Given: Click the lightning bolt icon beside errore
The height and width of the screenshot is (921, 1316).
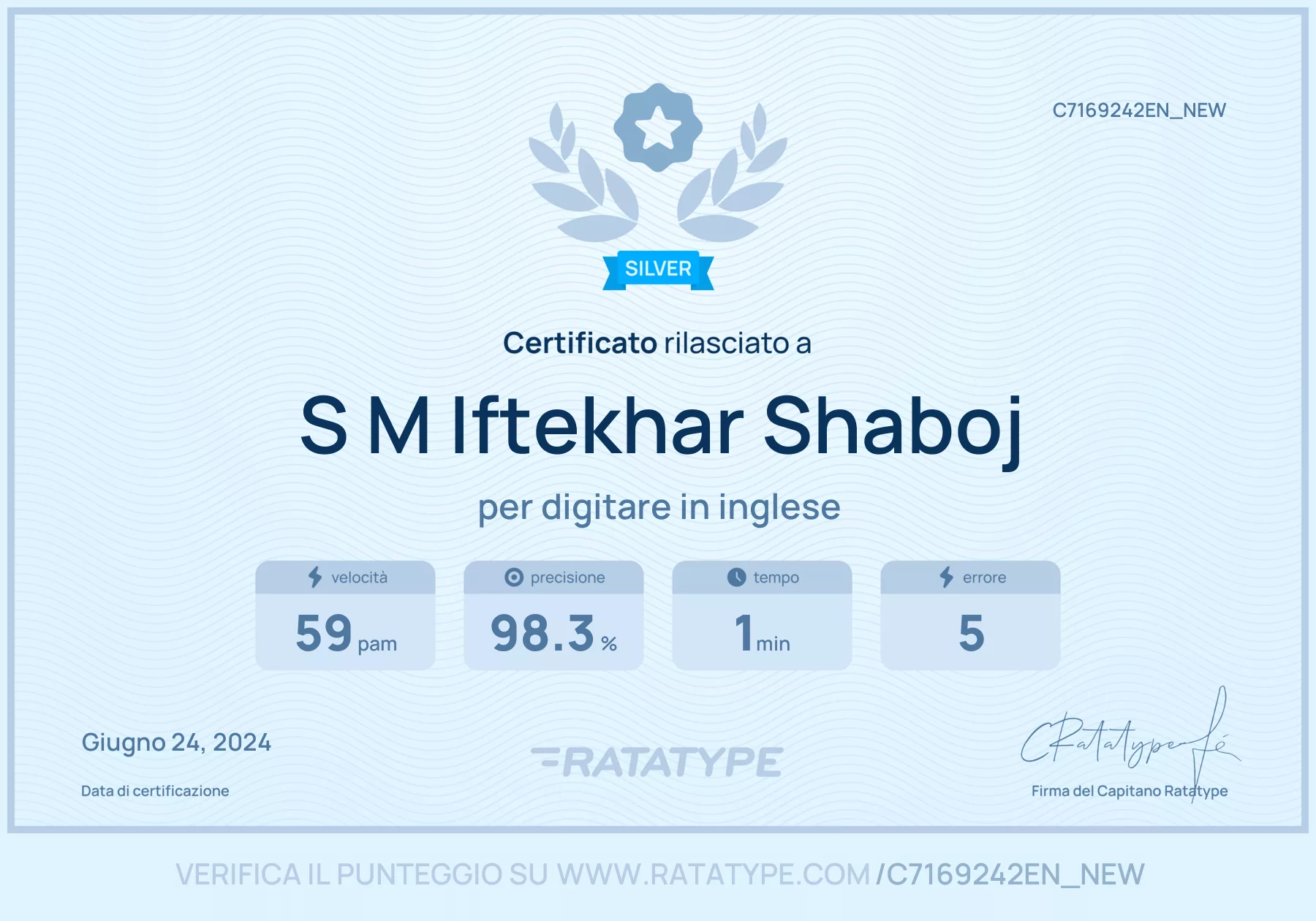Looking at the screenshot, I should point(946,577).
